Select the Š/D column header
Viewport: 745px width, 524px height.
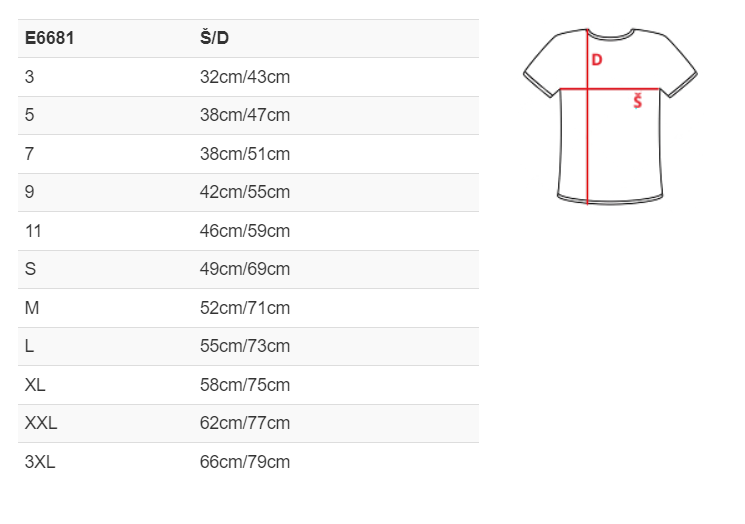214,38
